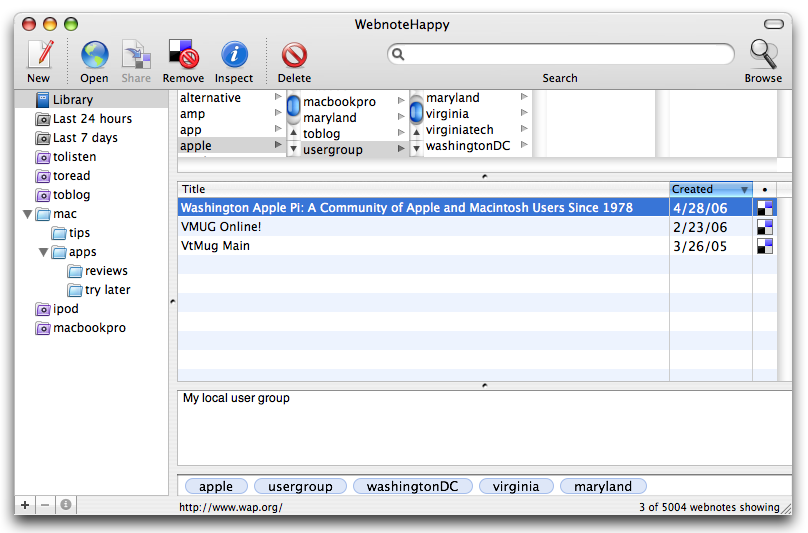Click the maryland tag pill
The height and width of the screenshot is (533, 808).
click(x=603, y=486)
